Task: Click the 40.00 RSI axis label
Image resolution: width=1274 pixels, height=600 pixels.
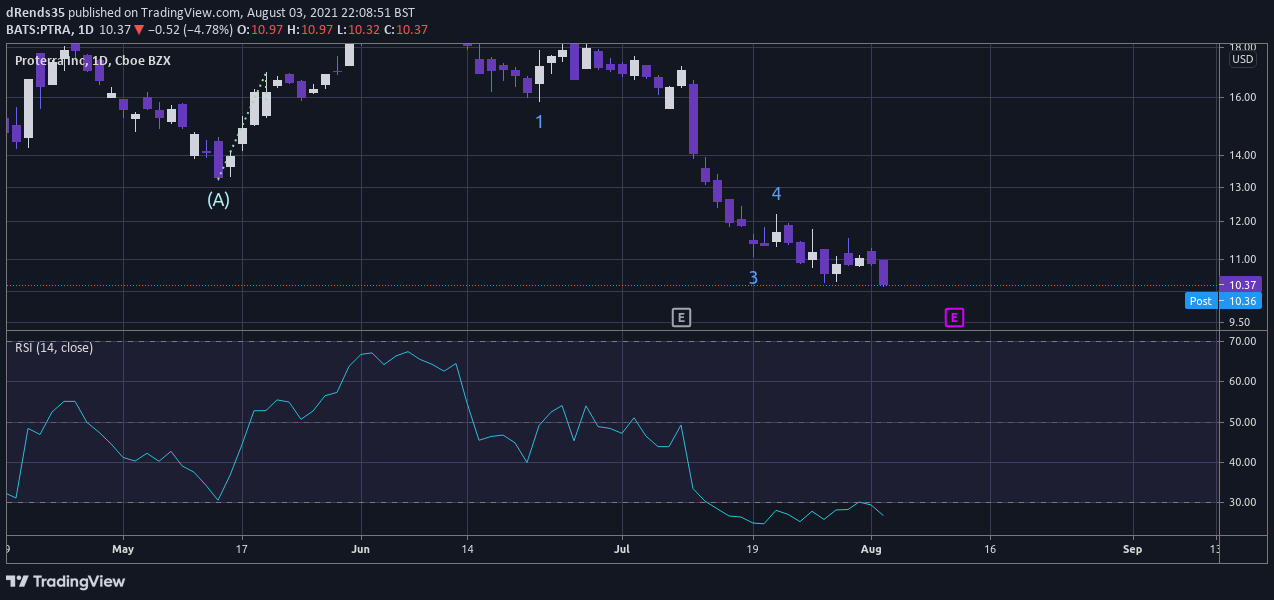Action: pos(1242,462)
